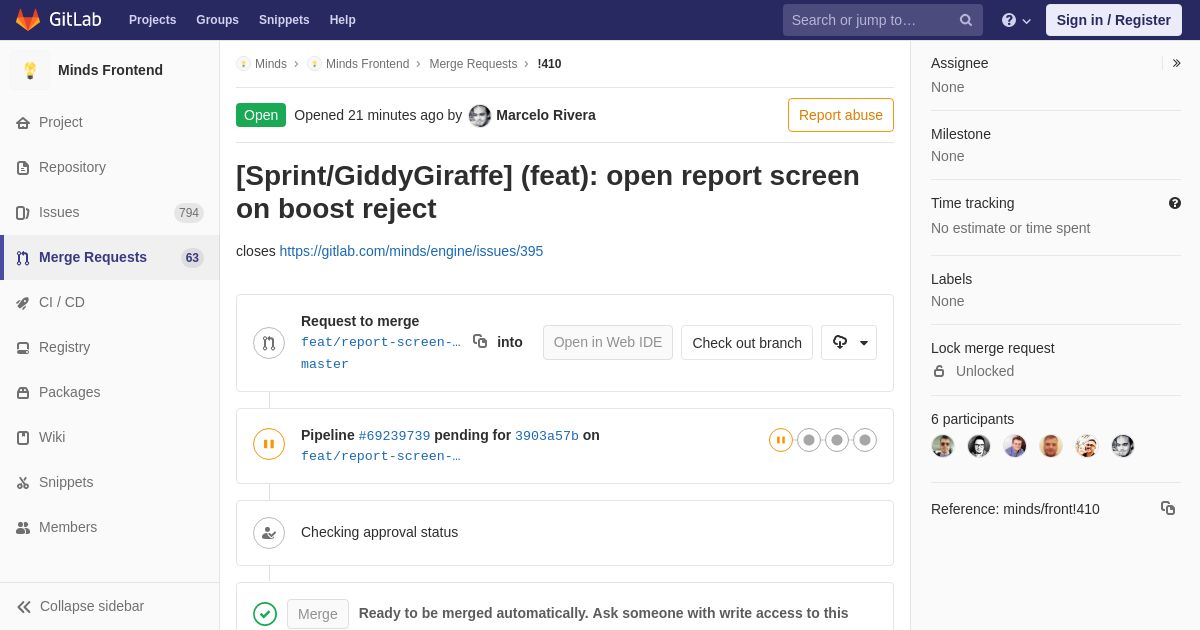Open pipeline feat/report-screen branch link
Screen dimensions: 1200x630
tap(381, 456)
